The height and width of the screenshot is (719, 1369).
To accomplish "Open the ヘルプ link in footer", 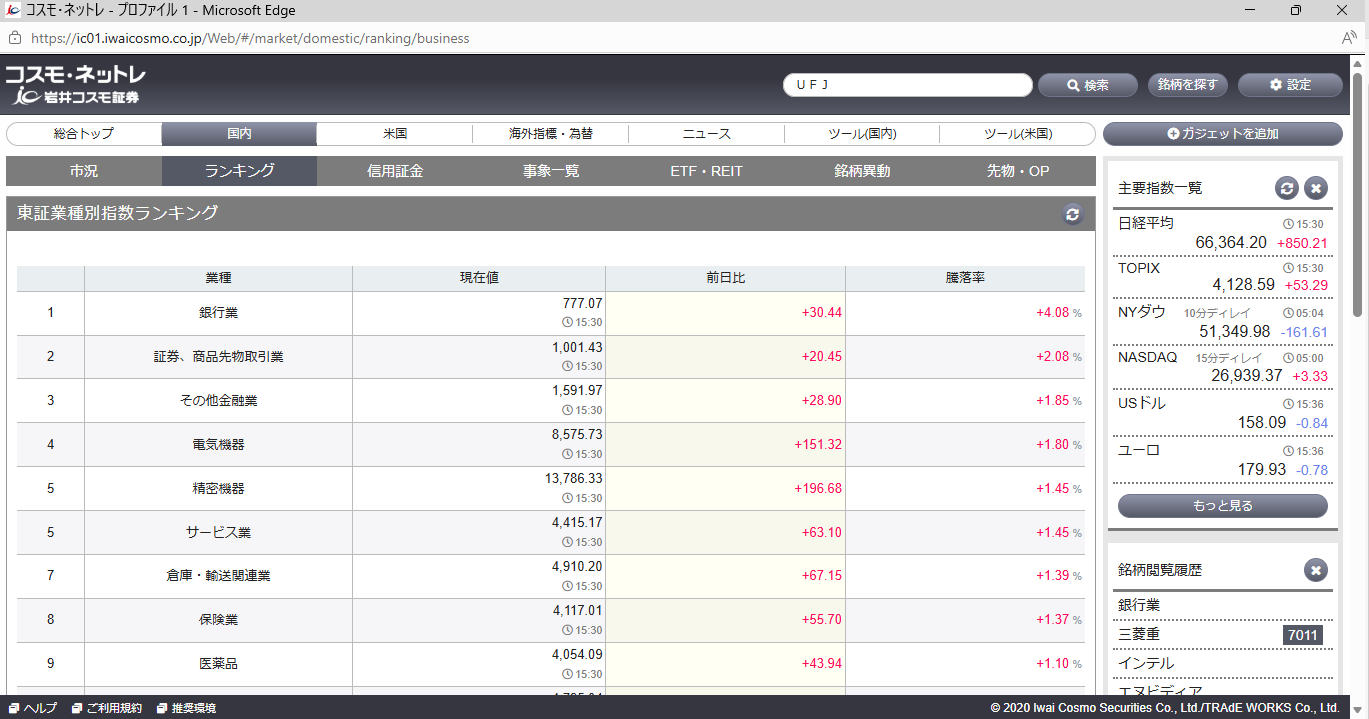I will (33, 708).
